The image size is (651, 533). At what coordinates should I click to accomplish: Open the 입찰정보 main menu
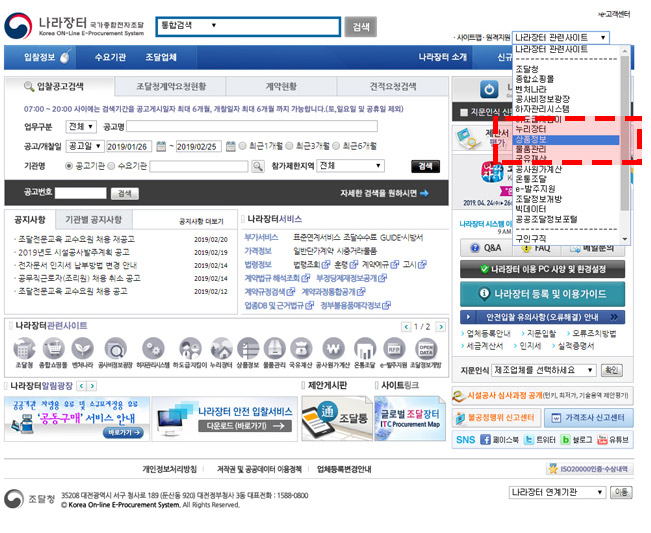click(x=40, y=57)
